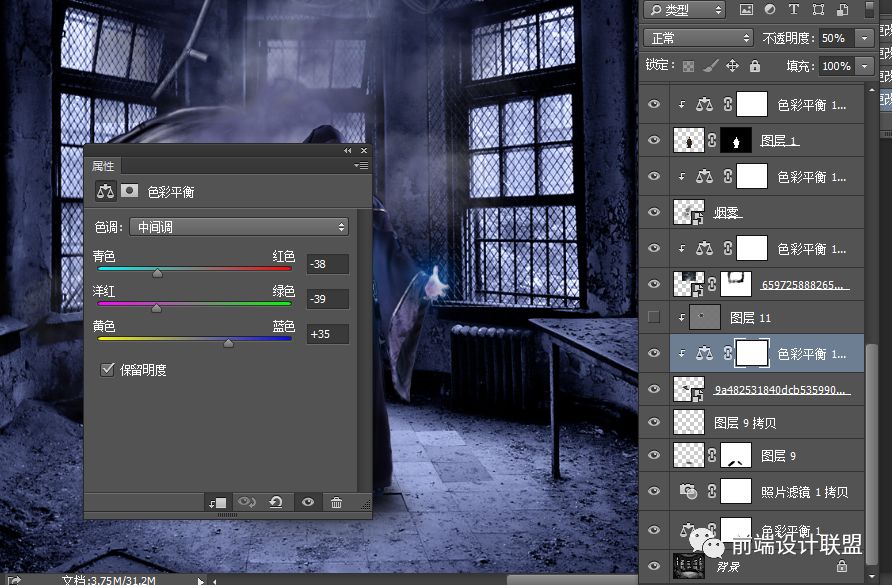The height and width of the screenshot is (585, 892).
Task: Toggle adjustment visibility eye in Properties panel
Action: pos(308,502)
